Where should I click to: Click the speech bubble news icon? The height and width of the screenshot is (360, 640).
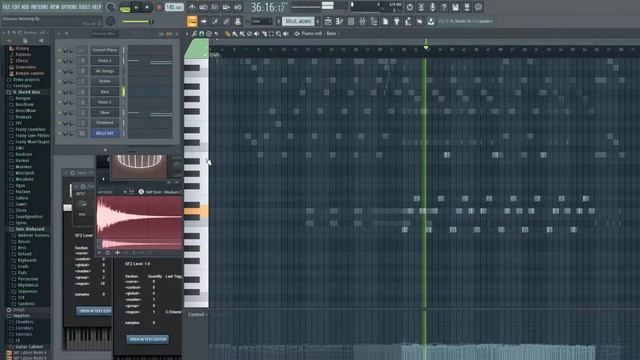[478, 7]
